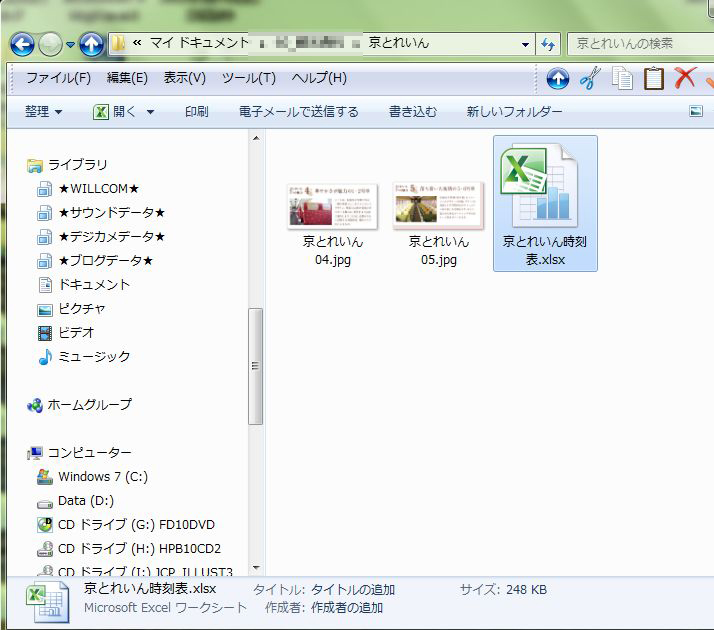Open the ツール(T) menu
714x630 pixels.
point(248,78)
